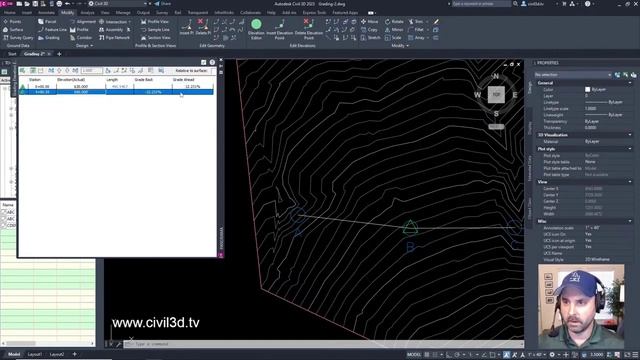The height and width of the screenshot is (360, 640).
Task: Open the Fillet dropdown arrow
Action: click(x=427, y=30)
